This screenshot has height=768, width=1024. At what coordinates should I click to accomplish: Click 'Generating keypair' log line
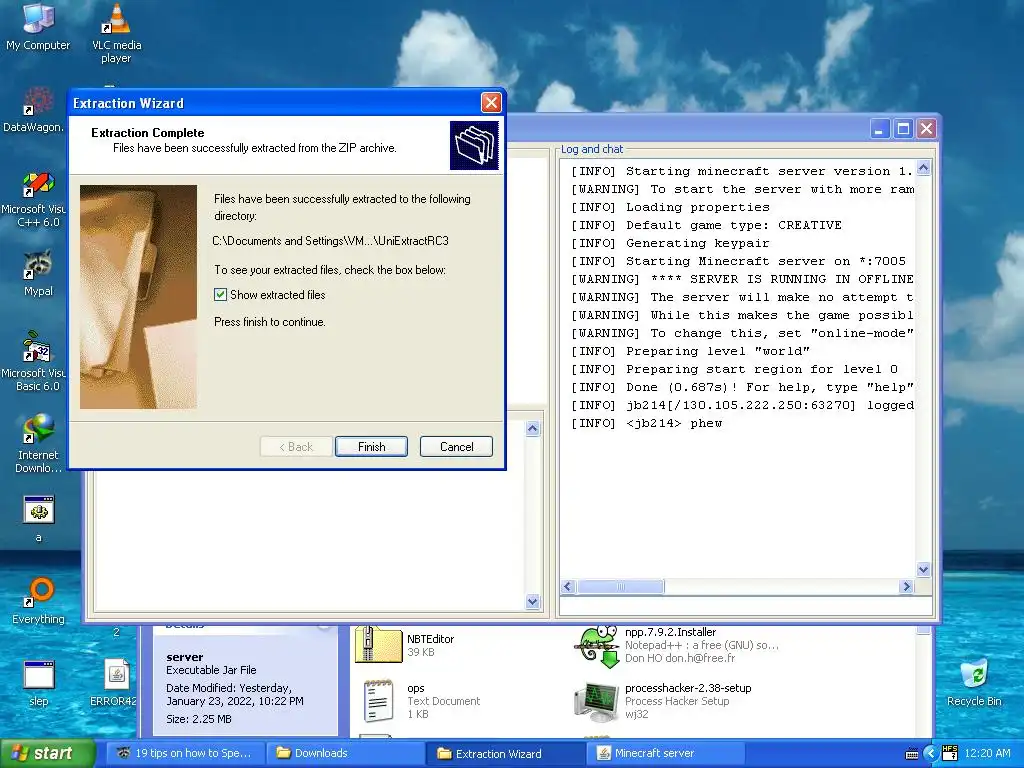pyautogui.click(x=671, y=244)
